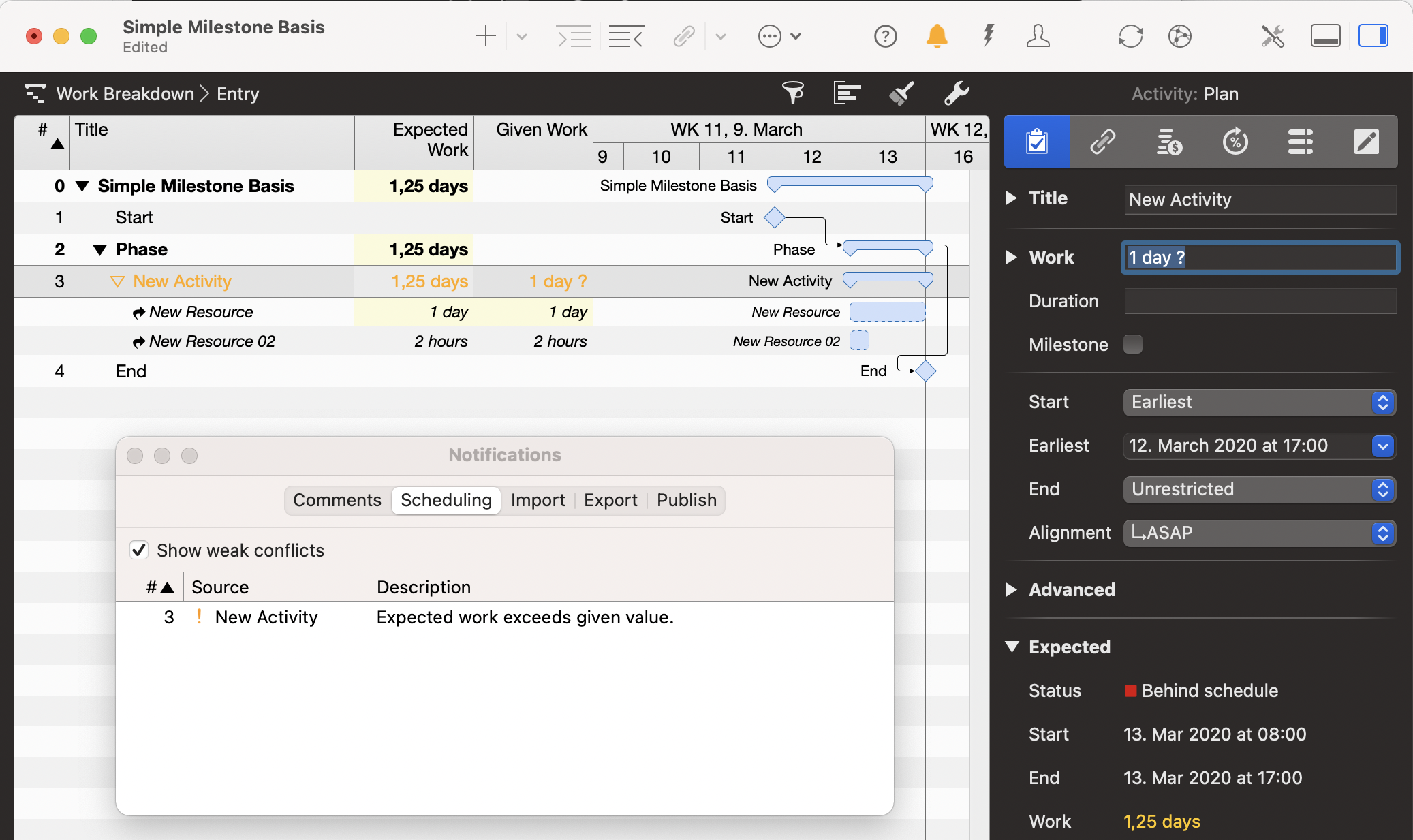Enable the Milestone checkbox
This screenshot has height=840, width=1413.
click(1133, 344)
